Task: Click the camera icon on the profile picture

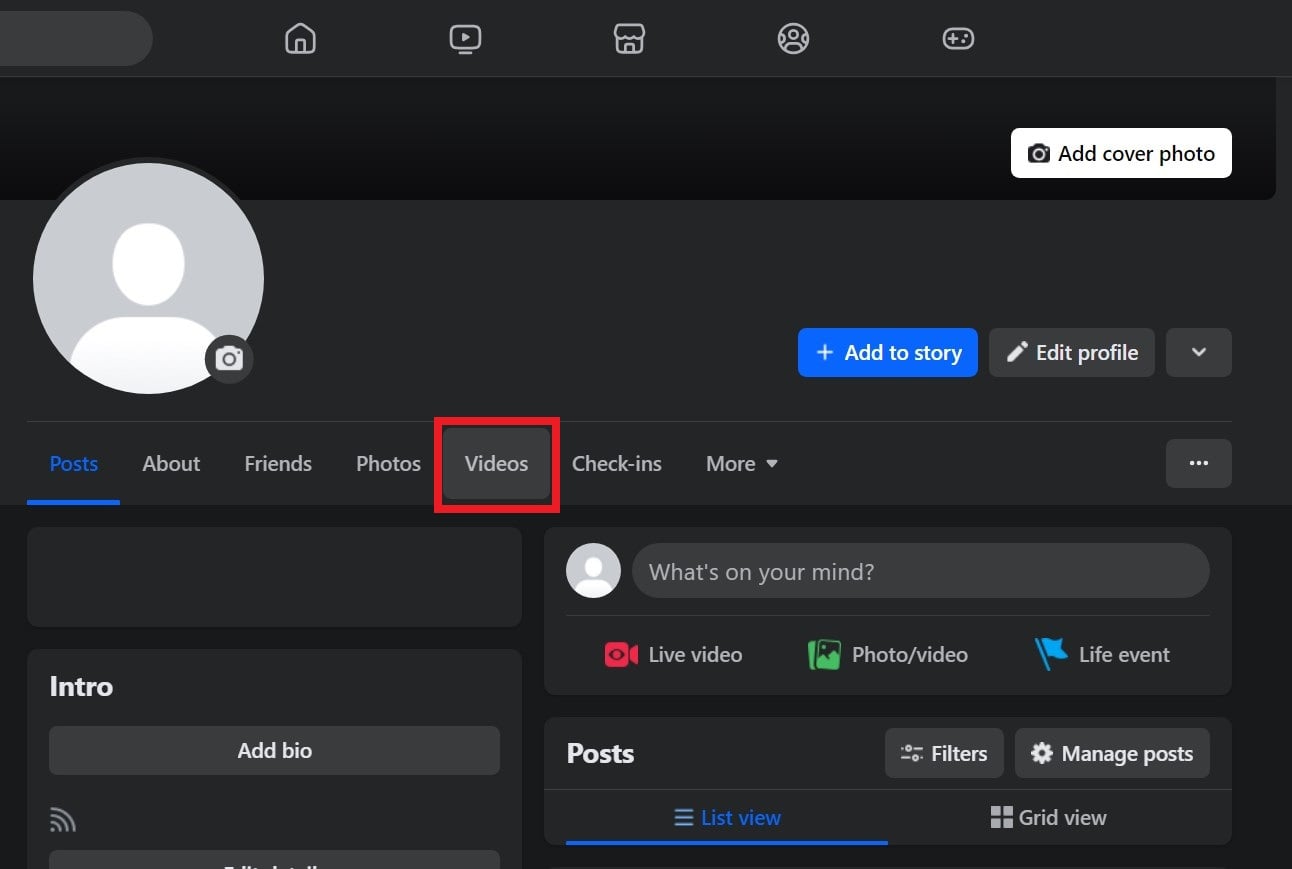Action: (229, 359)
